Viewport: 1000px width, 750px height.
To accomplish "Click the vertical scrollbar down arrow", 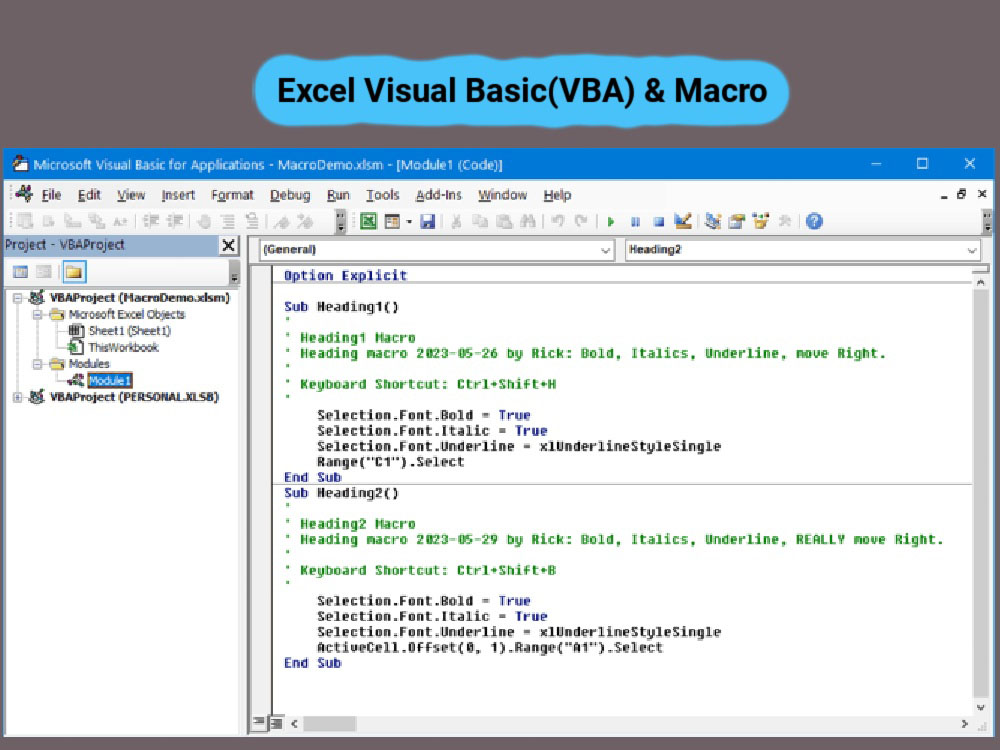I will click(x=981, y=708).
